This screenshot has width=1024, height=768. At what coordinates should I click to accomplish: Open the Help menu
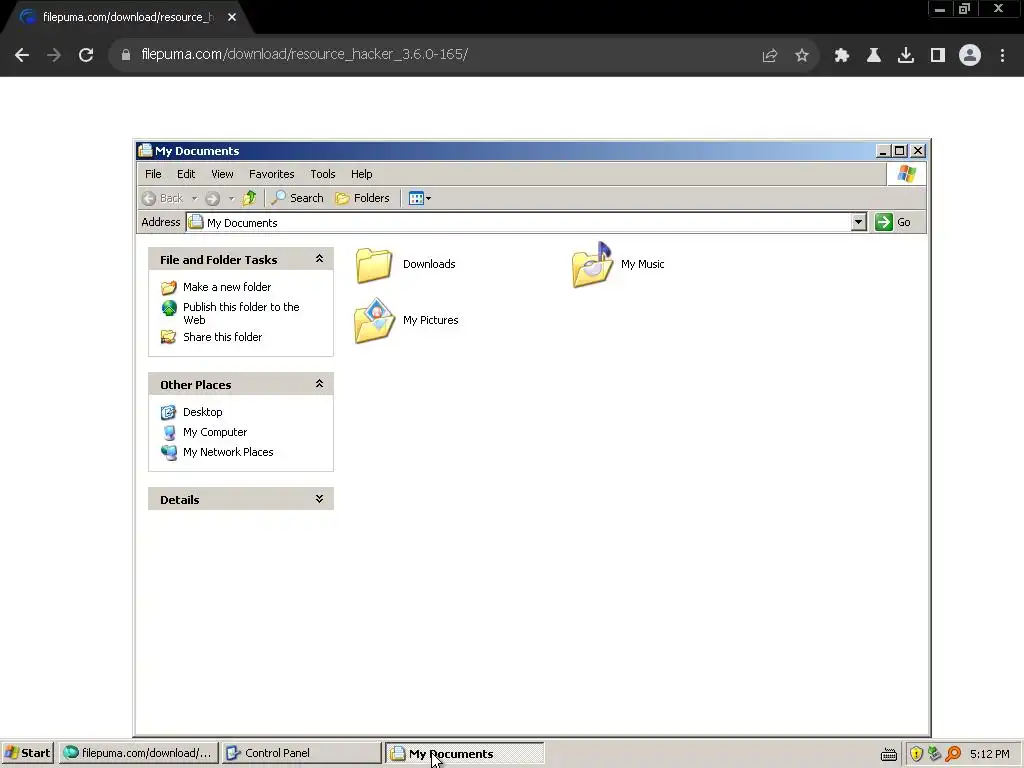361,174
